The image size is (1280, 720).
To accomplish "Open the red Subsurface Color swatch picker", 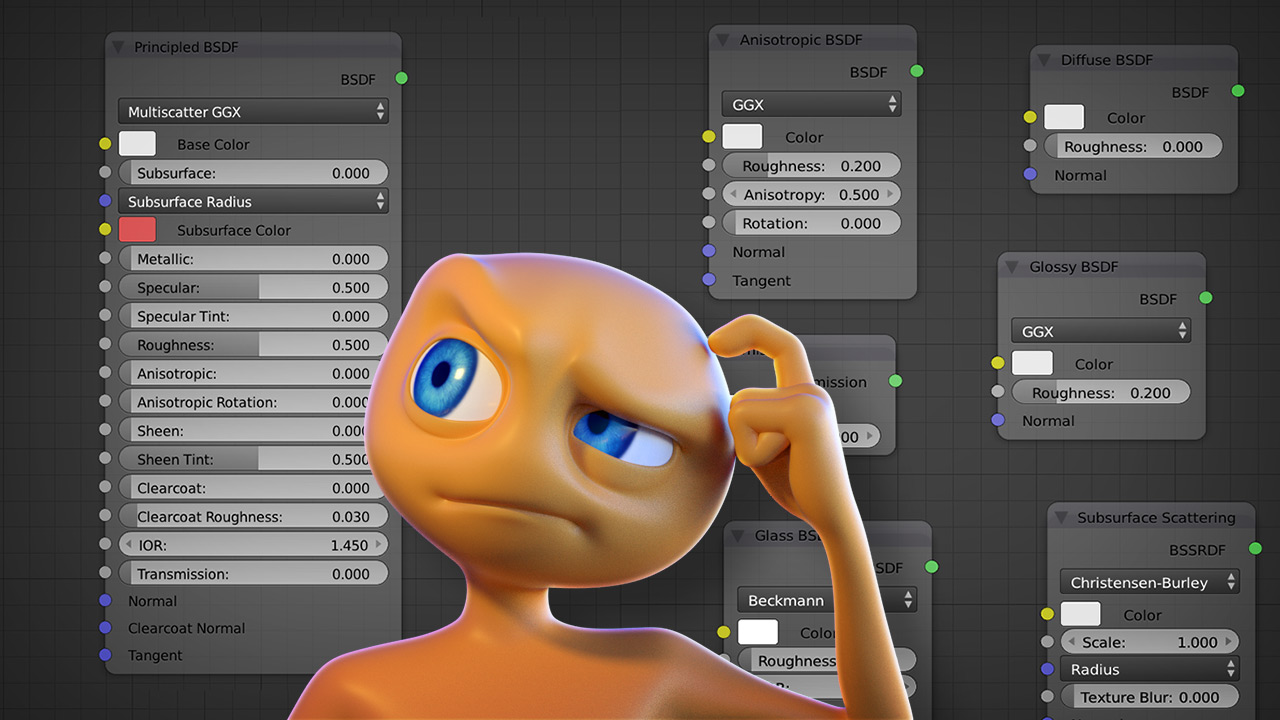I will (137, 229).
